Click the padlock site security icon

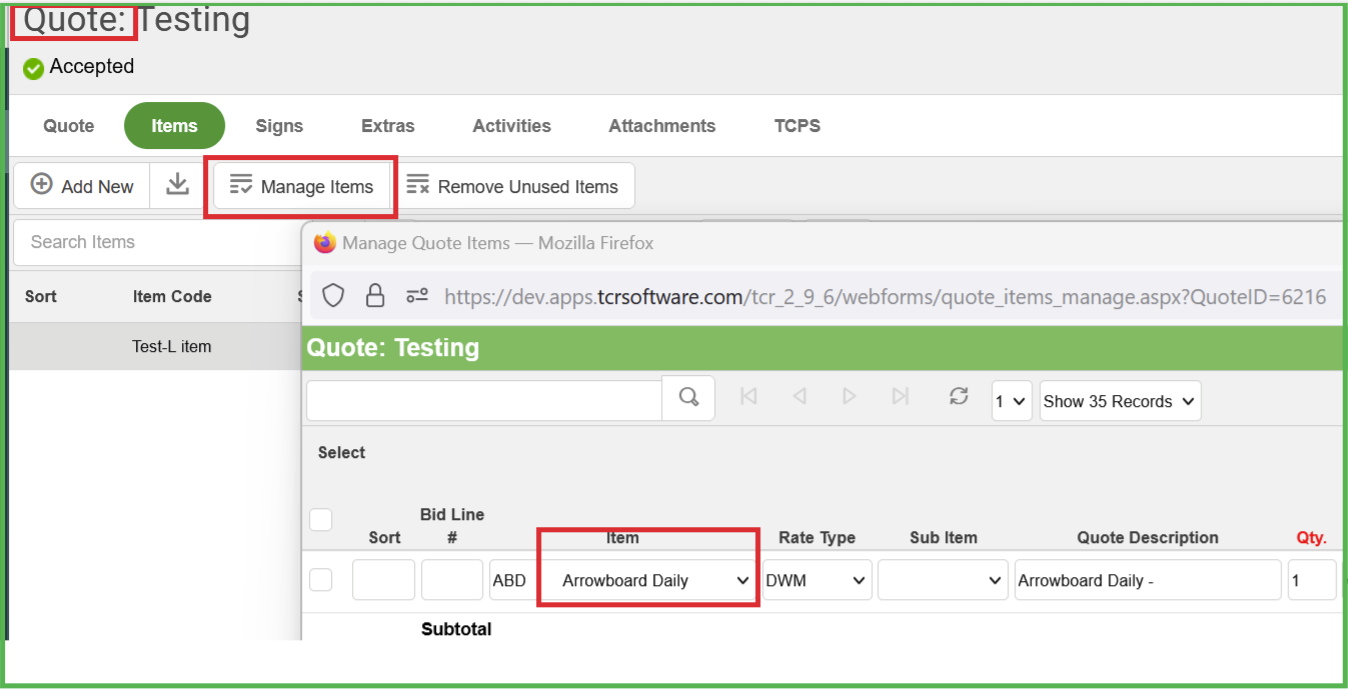coord(375,296)
